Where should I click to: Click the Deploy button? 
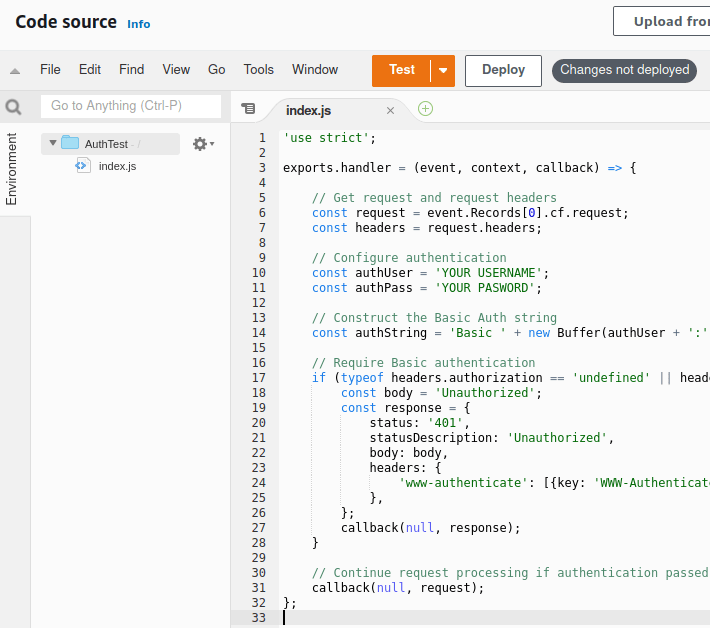click(504, 71)
